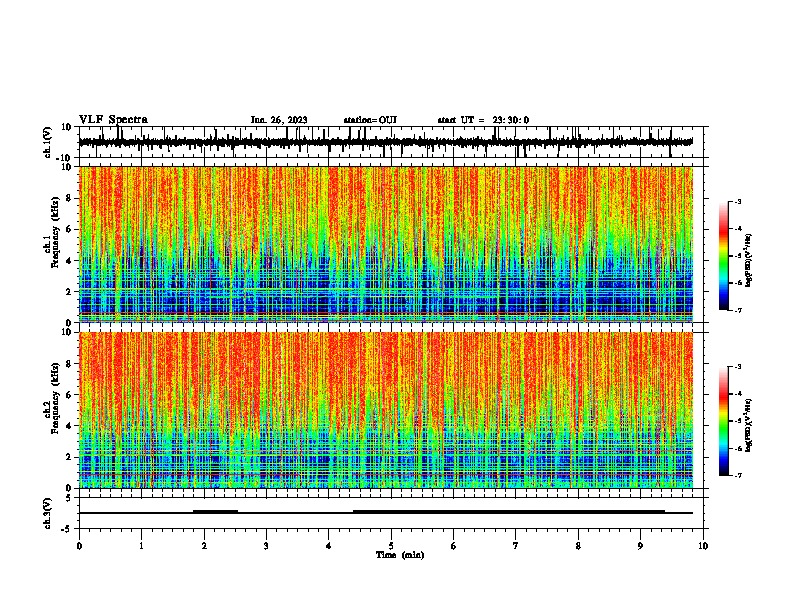This screenshot has width=792, height=612.
Task: Click the ch.2 colorbar 'log(PSD)' label
Action: coord(749,425)
